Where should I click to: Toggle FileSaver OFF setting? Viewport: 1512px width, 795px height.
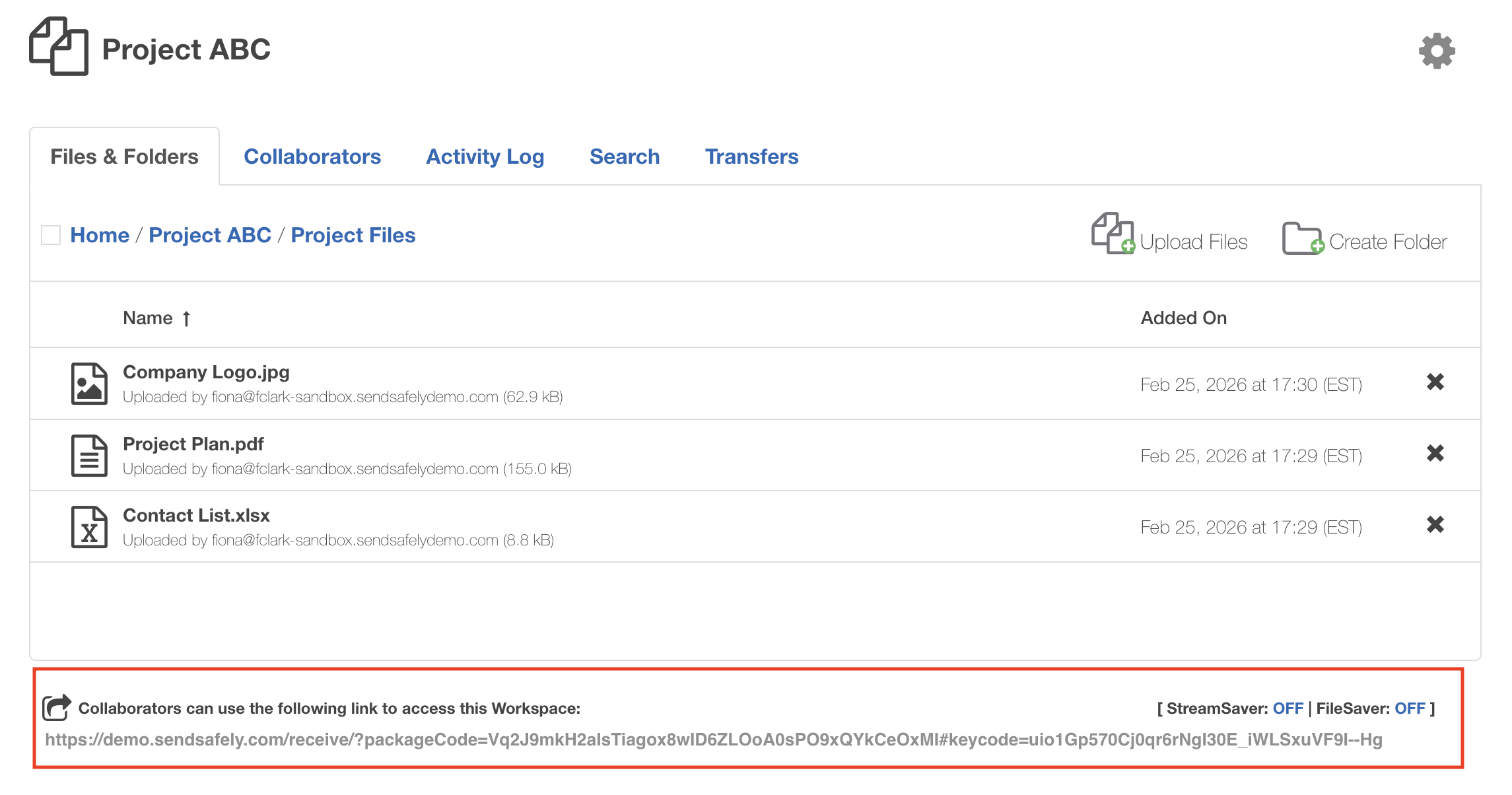[1409, 709]
